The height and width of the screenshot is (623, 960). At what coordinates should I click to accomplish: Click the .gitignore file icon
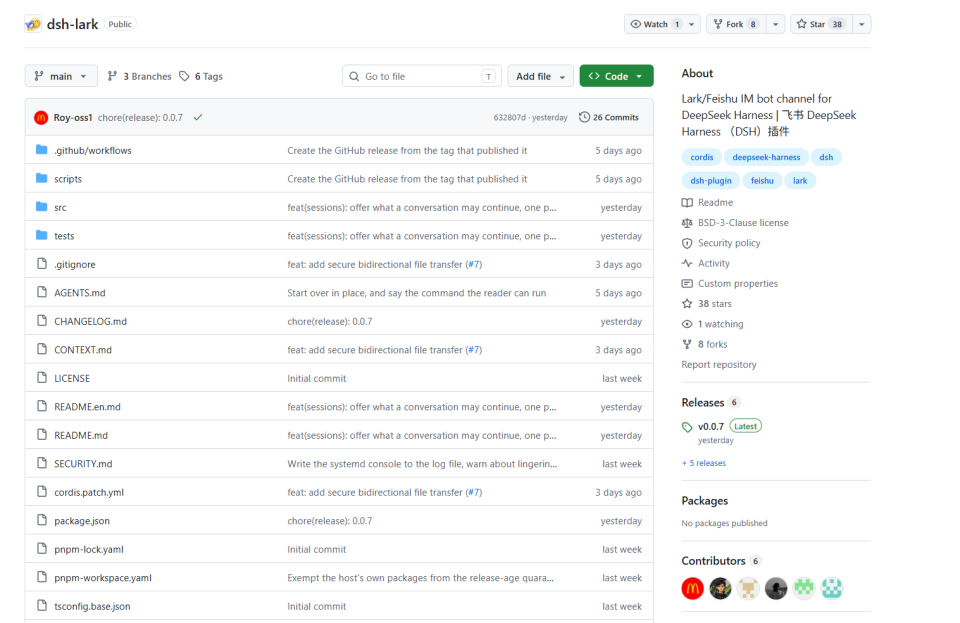42,264
